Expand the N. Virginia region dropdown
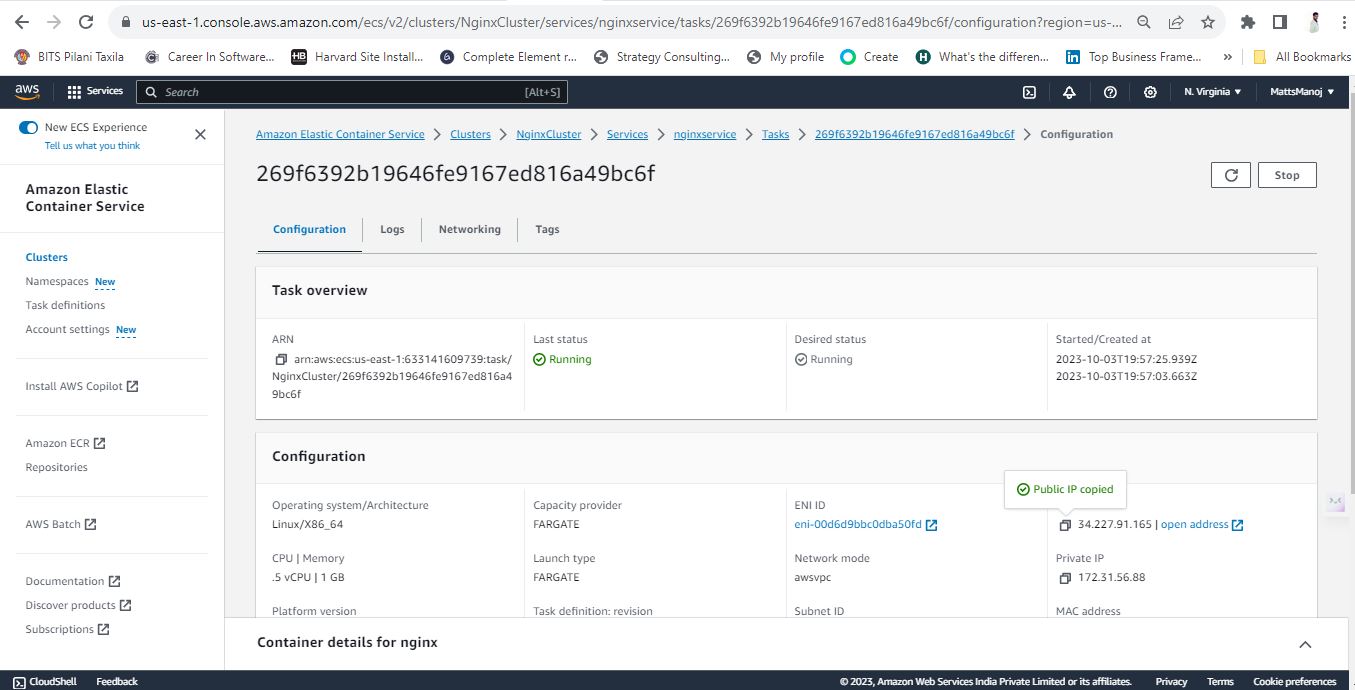Screen dimensions: 1355x690 (1213, 92)
